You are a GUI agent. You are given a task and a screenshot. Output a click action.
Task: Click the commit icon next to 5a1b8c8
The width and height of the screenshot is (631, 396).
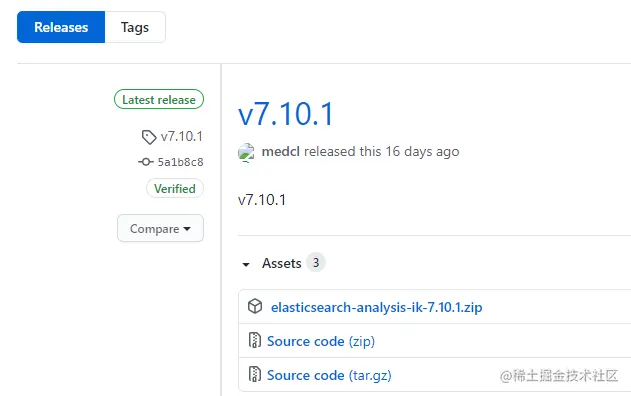click(146, 162)
